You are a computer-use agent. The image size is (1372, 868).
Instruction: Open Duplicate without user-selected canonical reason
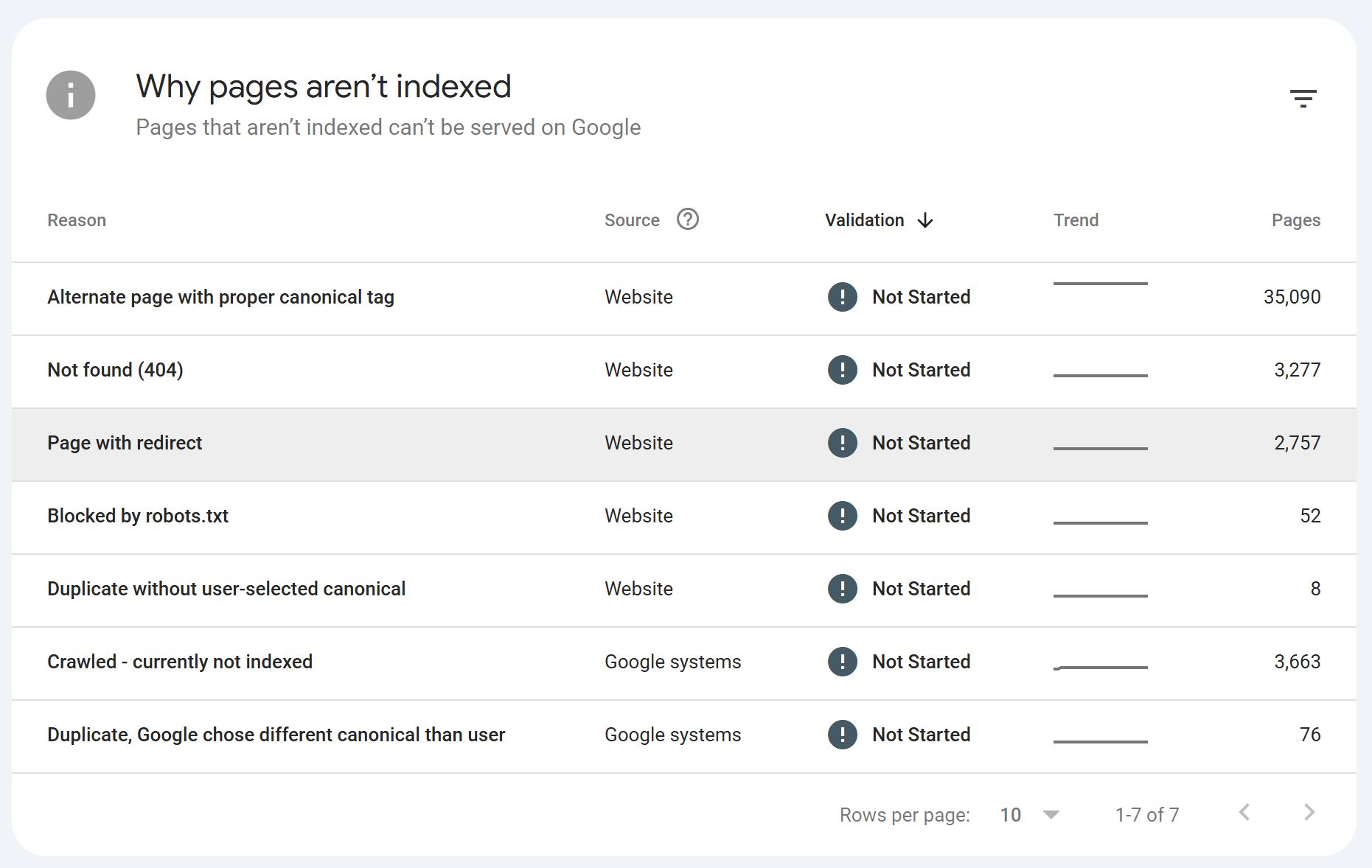click(226, 589)
